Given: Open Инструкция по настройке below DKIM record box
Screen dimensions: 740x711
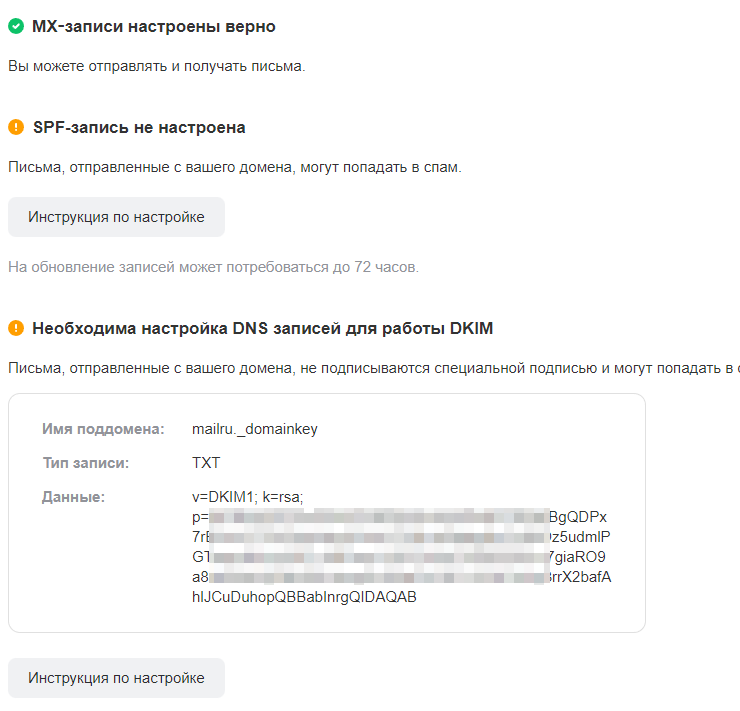Looking at the screenshot, I should coord(116,678).
